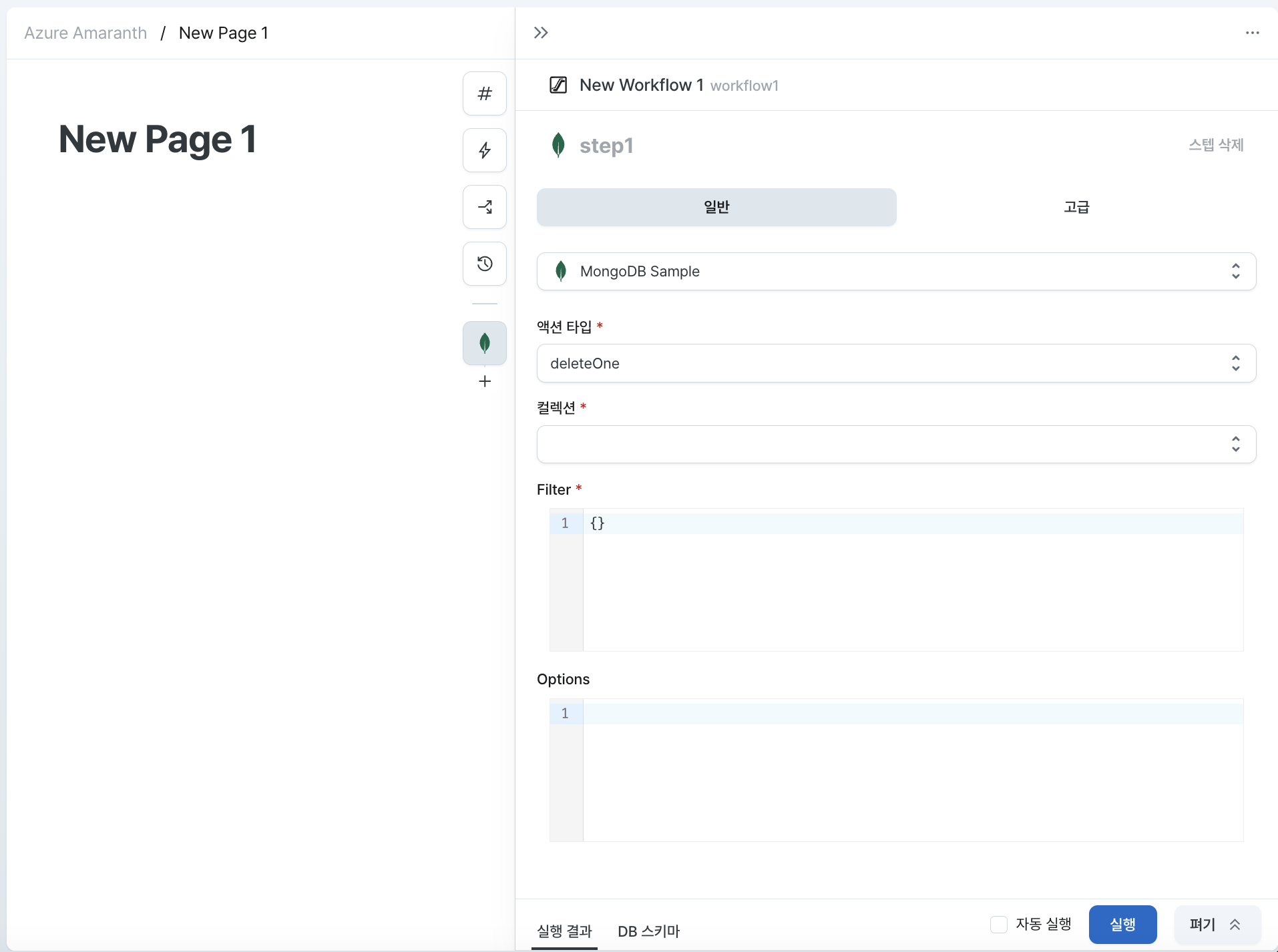This screenshot has width=1278, height=952.
Task: Open the three-dots more options menu
Action: tap(1252, 33)
